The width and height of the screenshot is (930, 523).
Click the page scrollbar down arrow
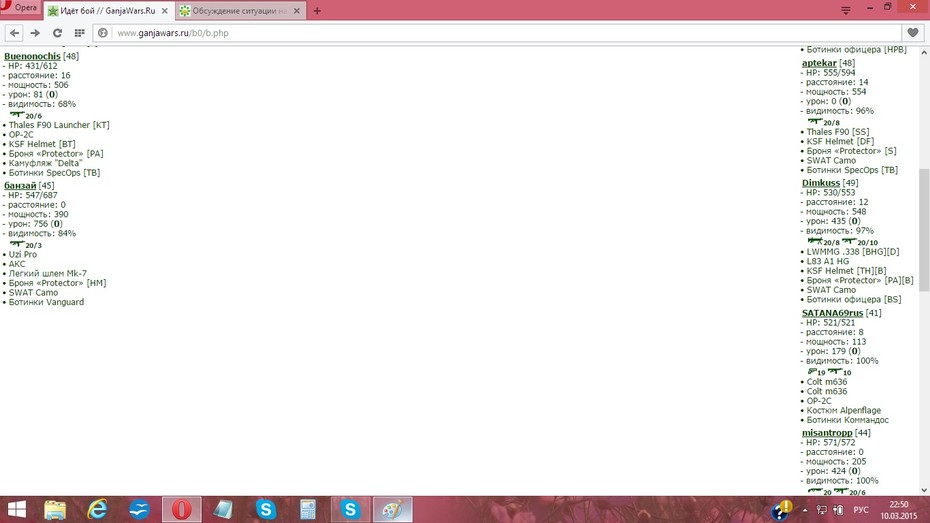[x=924, y=490]
